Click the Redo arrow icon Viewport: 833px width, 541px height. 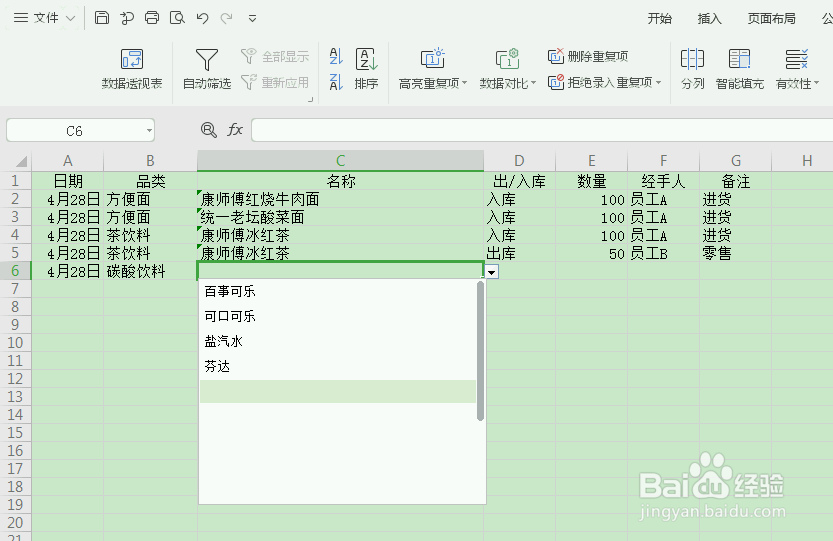[x=227, y=18]
